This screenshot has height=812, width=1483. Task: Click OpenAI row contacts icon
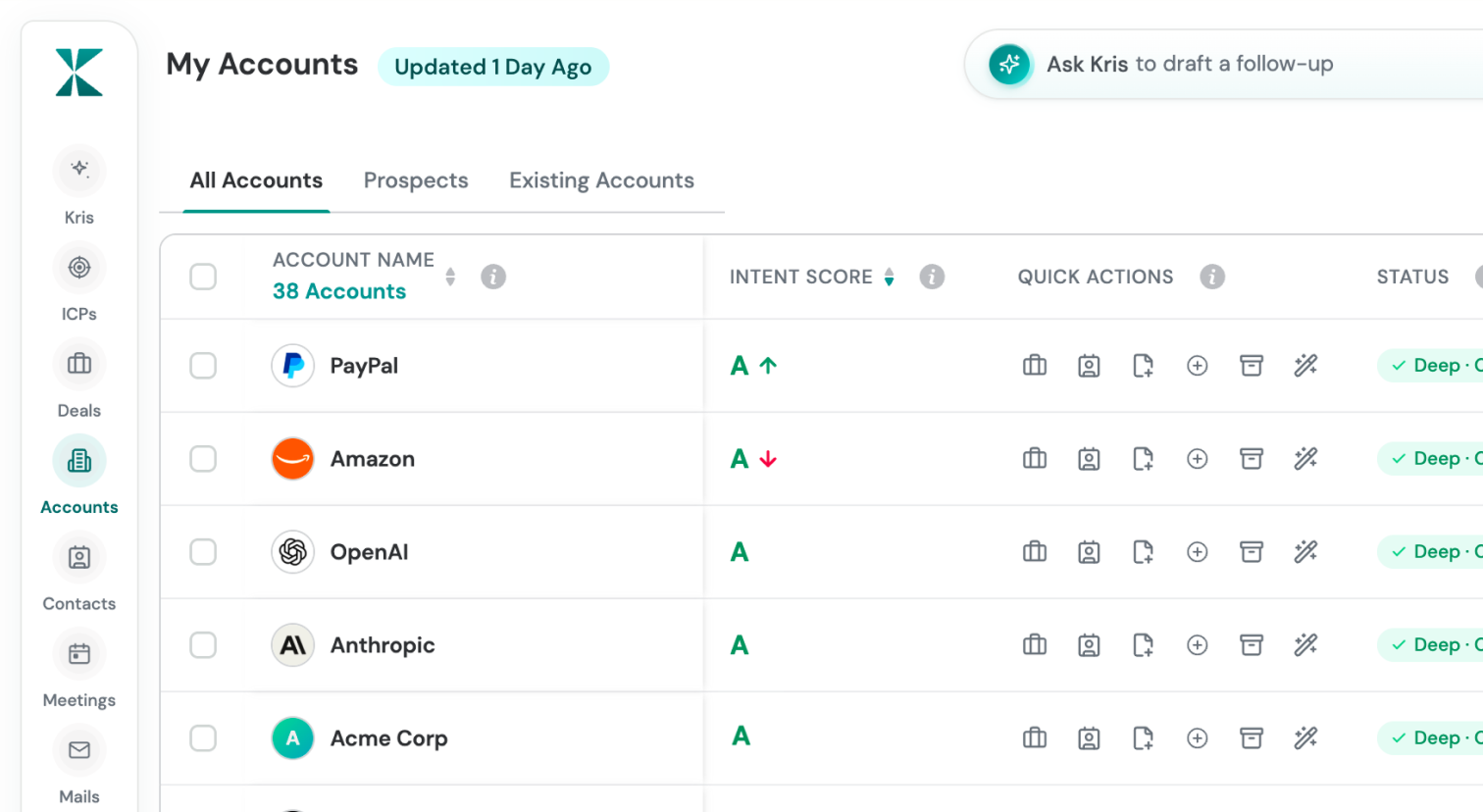(1089, 552)
